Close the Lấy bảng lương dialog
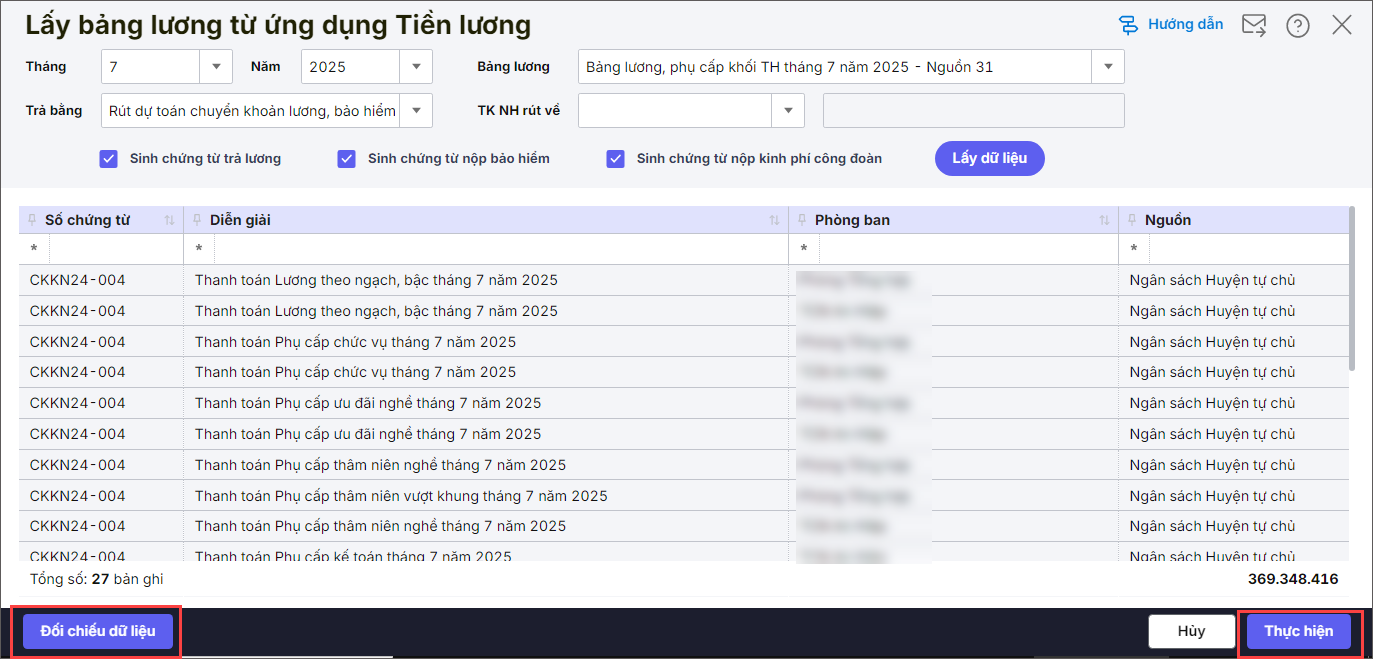The image size is (1373, 659). point(1342,25)
